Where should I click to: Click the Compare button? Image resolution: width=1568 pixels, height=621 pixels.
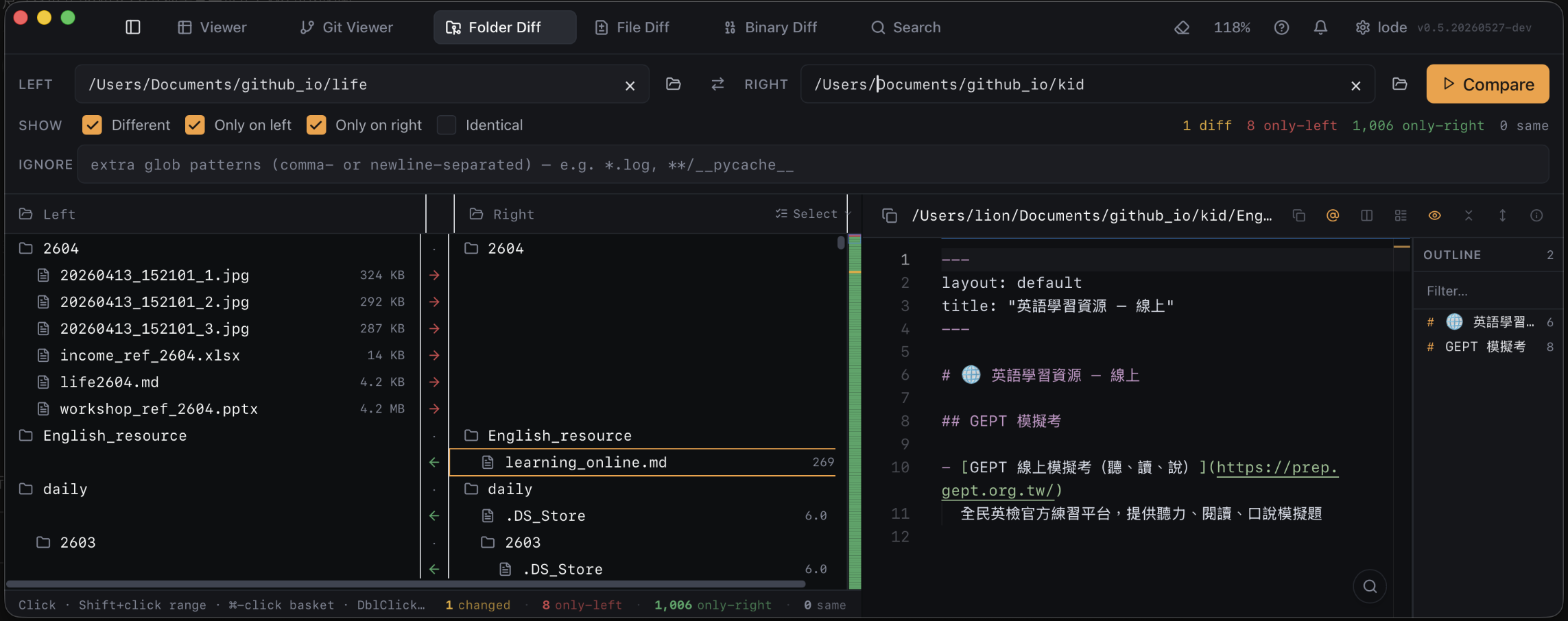(x=1488, y=84)
